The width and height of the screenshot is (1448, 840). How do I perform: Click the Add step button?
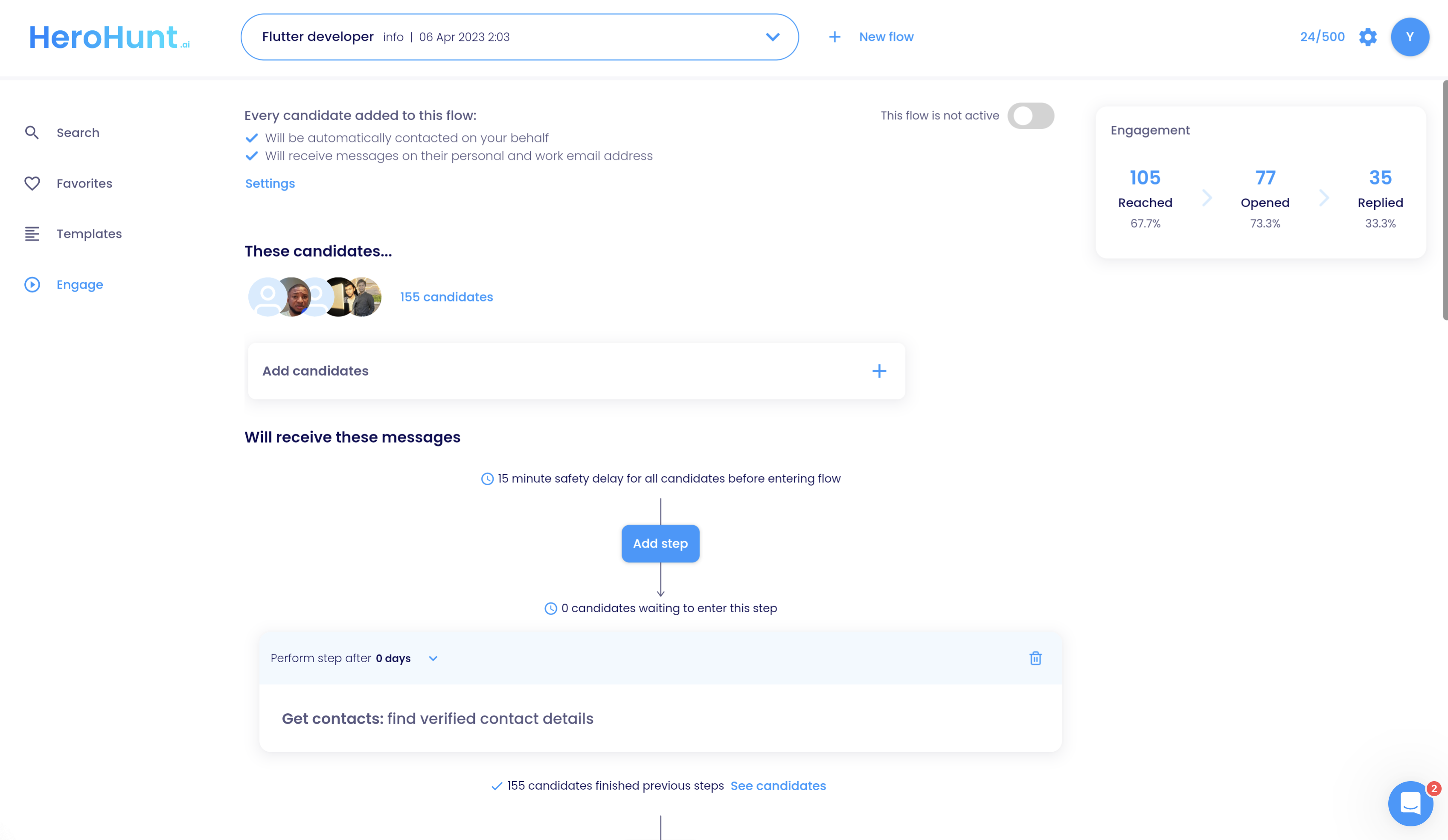click(660, 543)
